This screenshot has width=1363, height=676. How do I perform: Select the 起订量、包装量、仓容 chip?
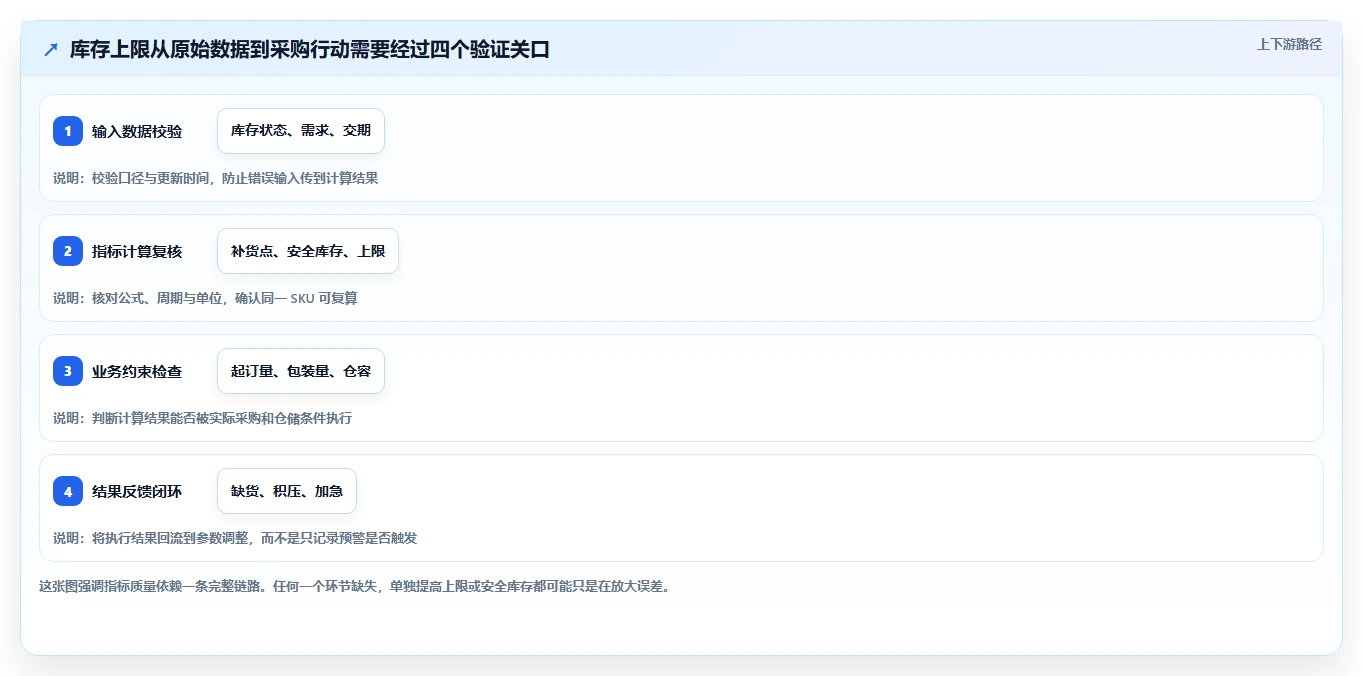(x=301, y=371)
